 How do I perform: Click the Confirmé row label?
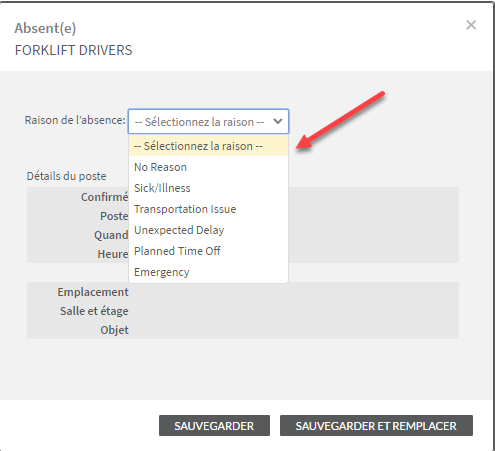coord(105,197)
